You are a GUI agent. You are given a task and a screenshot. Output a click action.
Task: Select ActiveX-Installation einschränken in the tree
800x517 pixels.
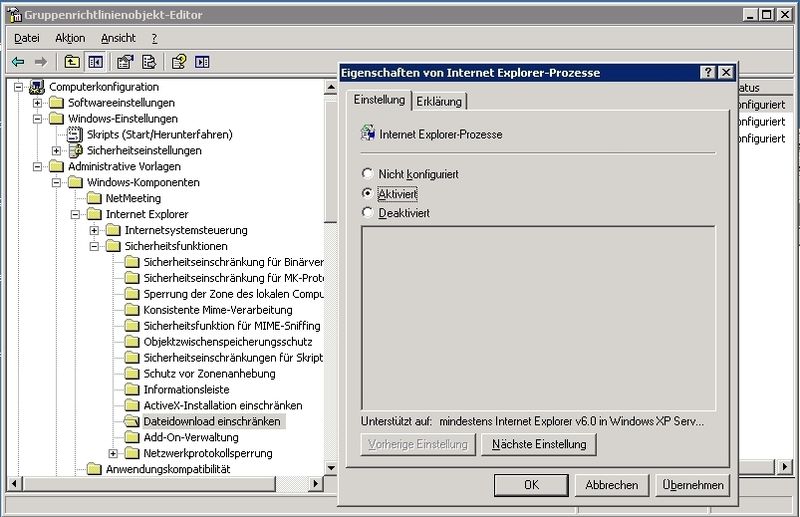pyautogui.click(x=222, y=405)
